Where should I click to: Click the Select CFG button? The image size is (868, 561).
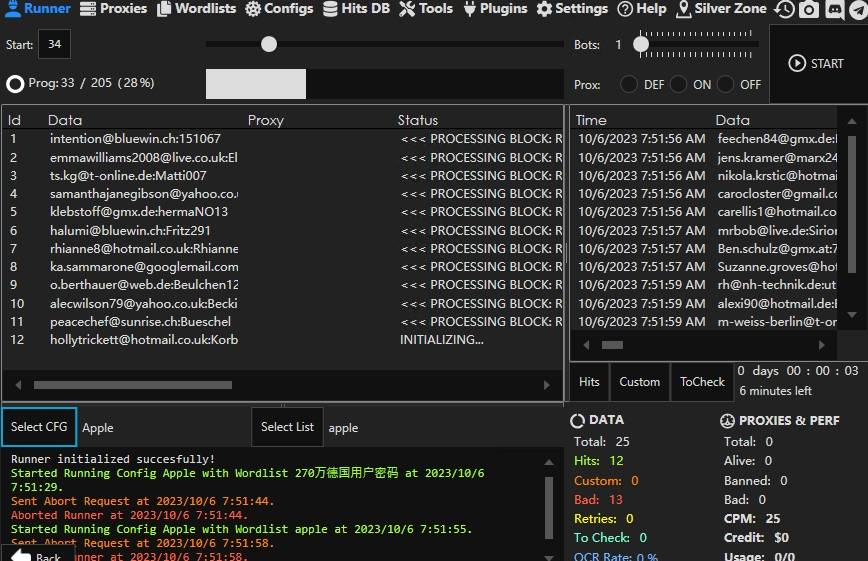click(39, 427)
